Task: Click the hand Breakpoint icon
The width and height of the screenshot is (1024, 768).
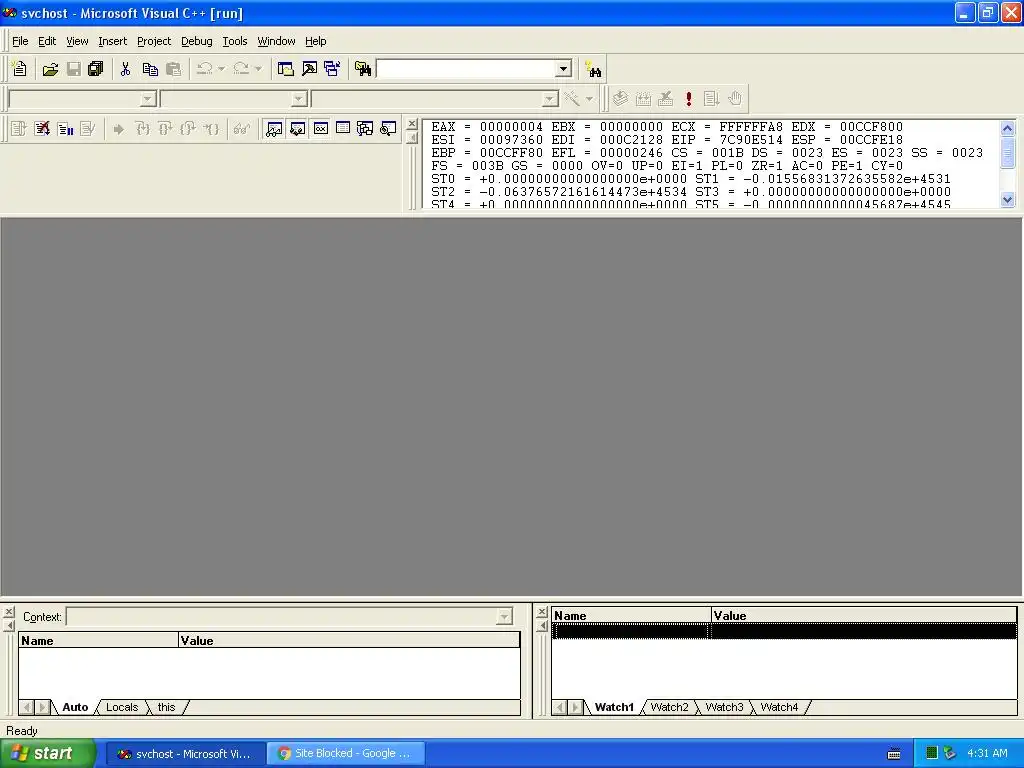Action: tap(735, 99)
